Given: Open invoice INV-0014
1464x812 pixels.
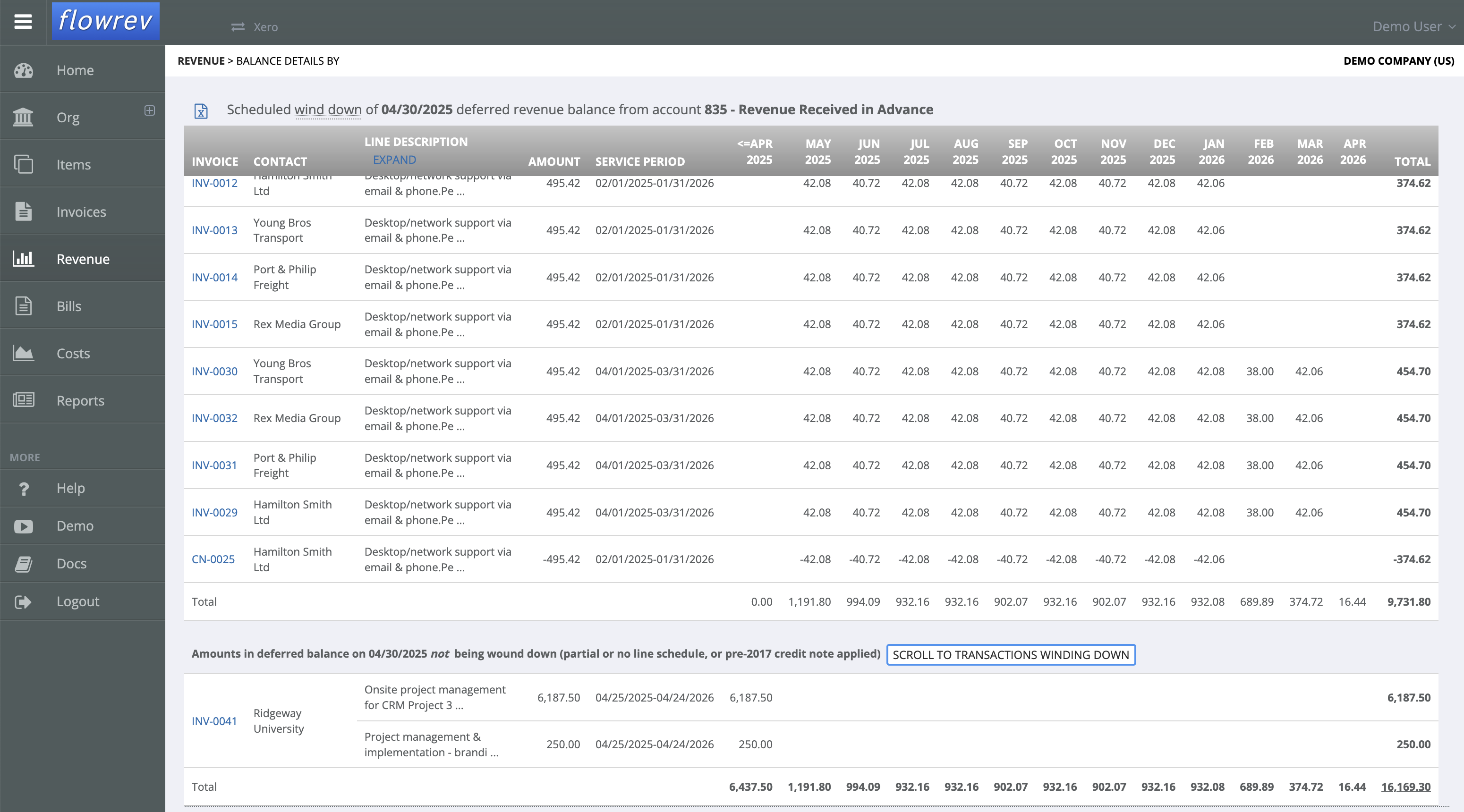Looking at the screenshot, I should tap(214, 277).
